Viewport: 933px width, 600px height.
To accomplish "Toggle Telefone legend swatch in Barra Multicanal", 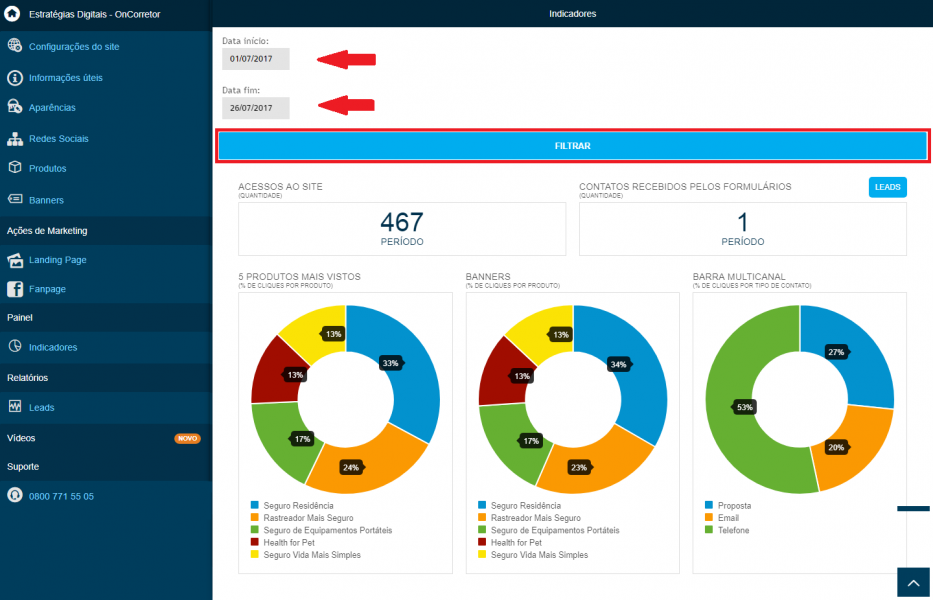I will 709,530.
